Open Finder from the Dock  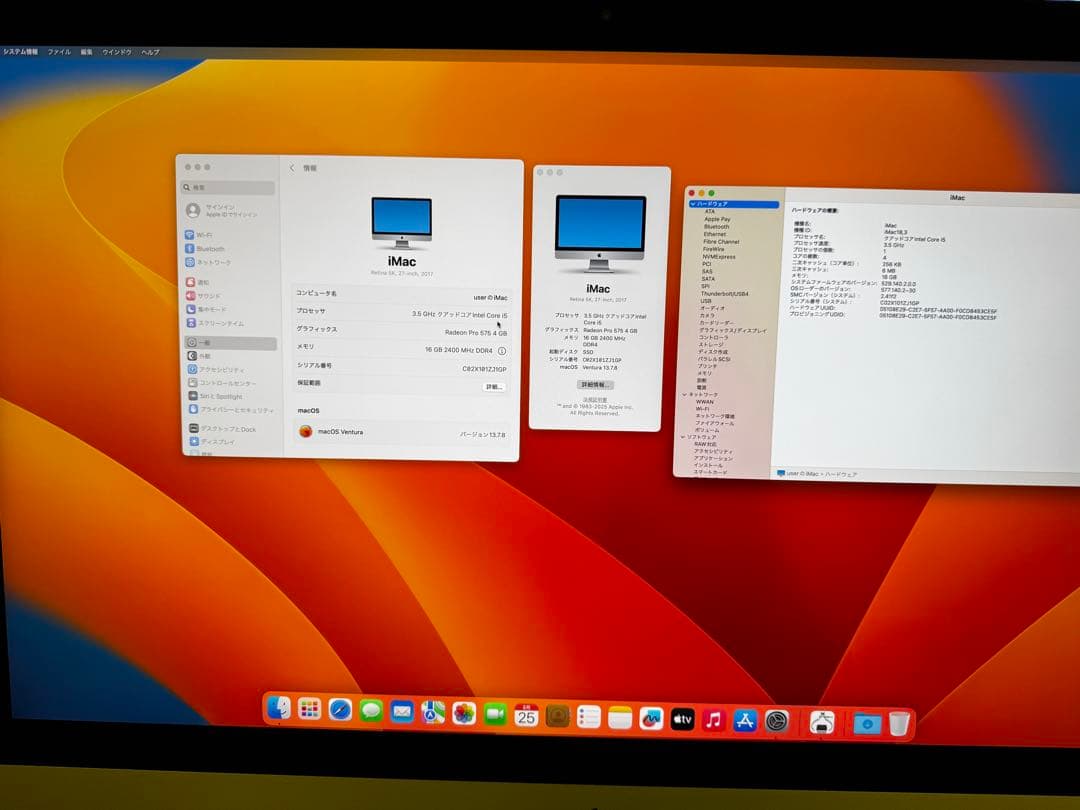pos(279,708)
